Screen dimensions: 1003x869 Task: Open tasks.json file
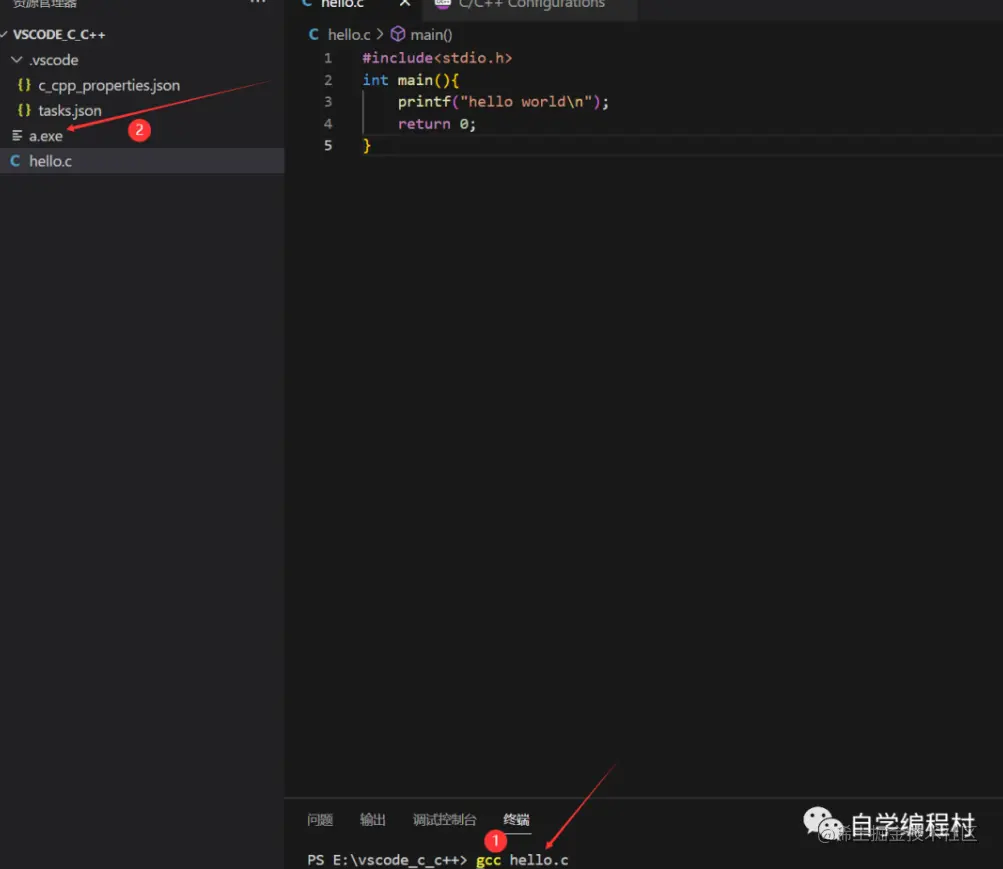coord(70,110)
